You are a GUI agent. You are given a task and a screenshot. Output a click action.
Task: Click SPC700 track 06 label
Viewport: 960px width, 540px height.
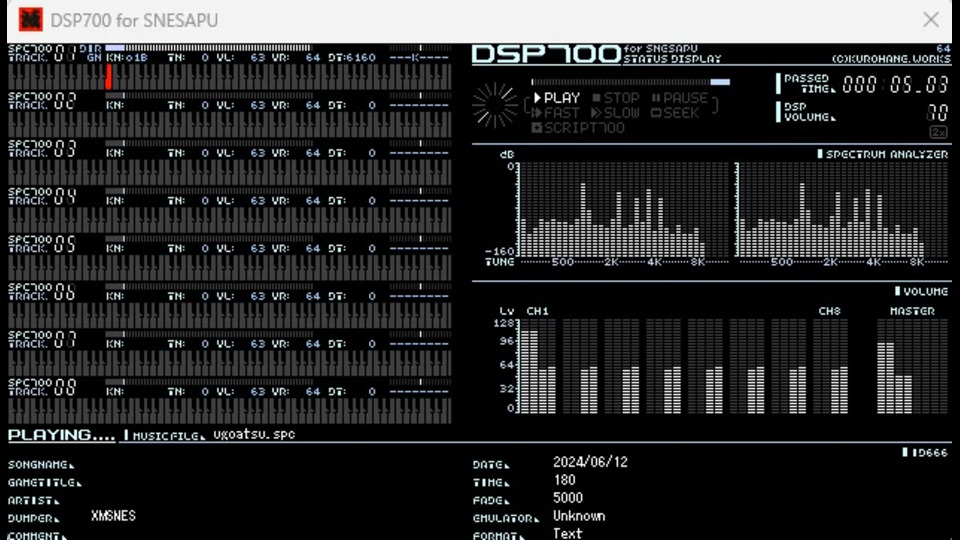42,292
